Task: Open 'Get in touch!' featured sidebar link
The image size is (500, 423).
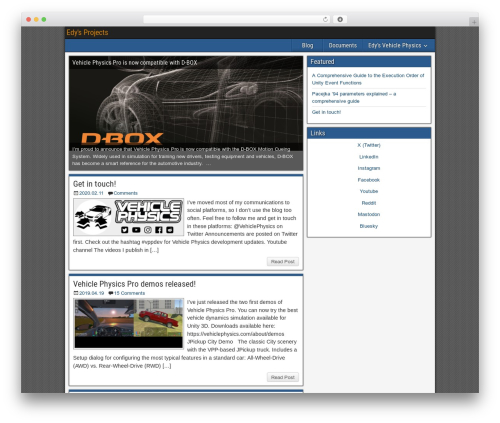Action: [x=326, y=112]
